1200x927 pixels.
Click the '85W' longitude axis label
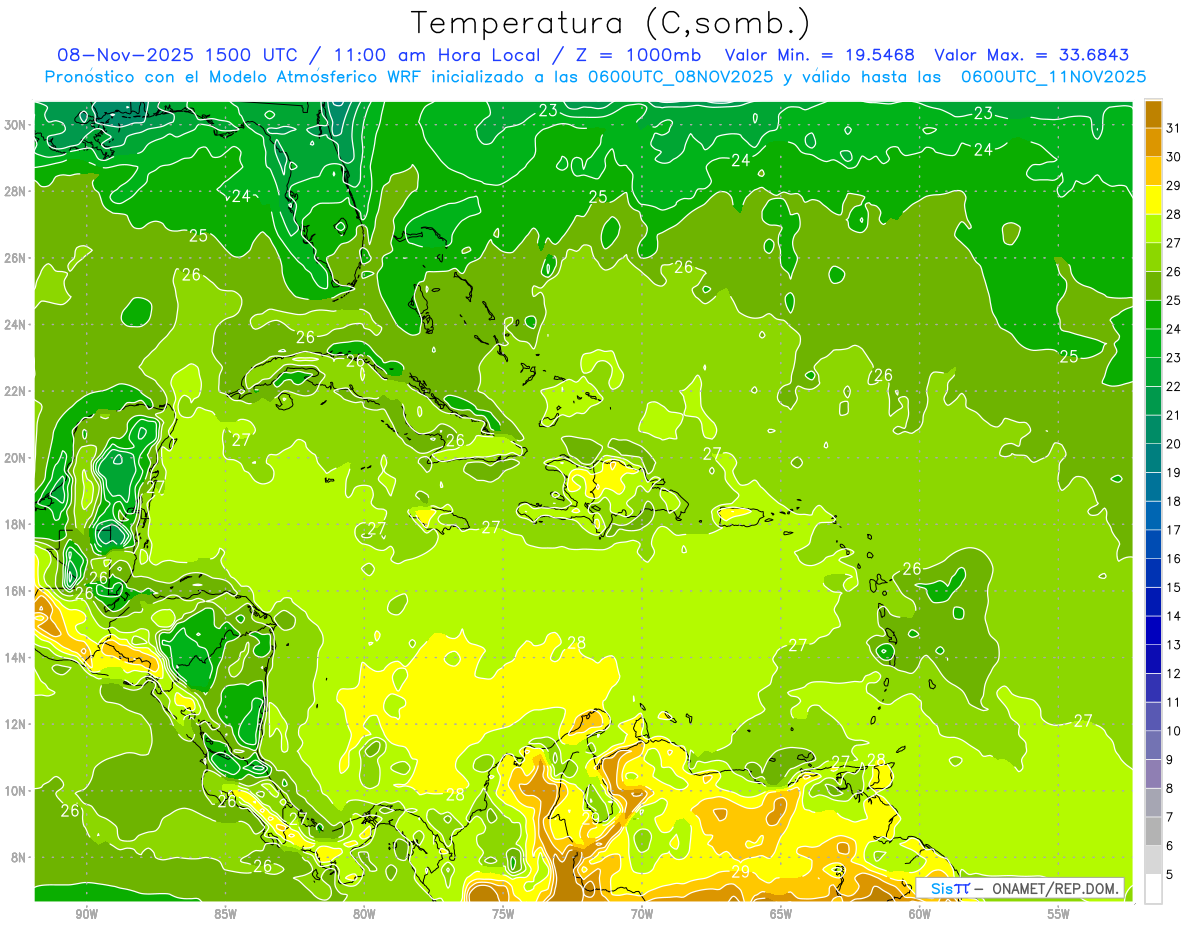pos(225,914)
